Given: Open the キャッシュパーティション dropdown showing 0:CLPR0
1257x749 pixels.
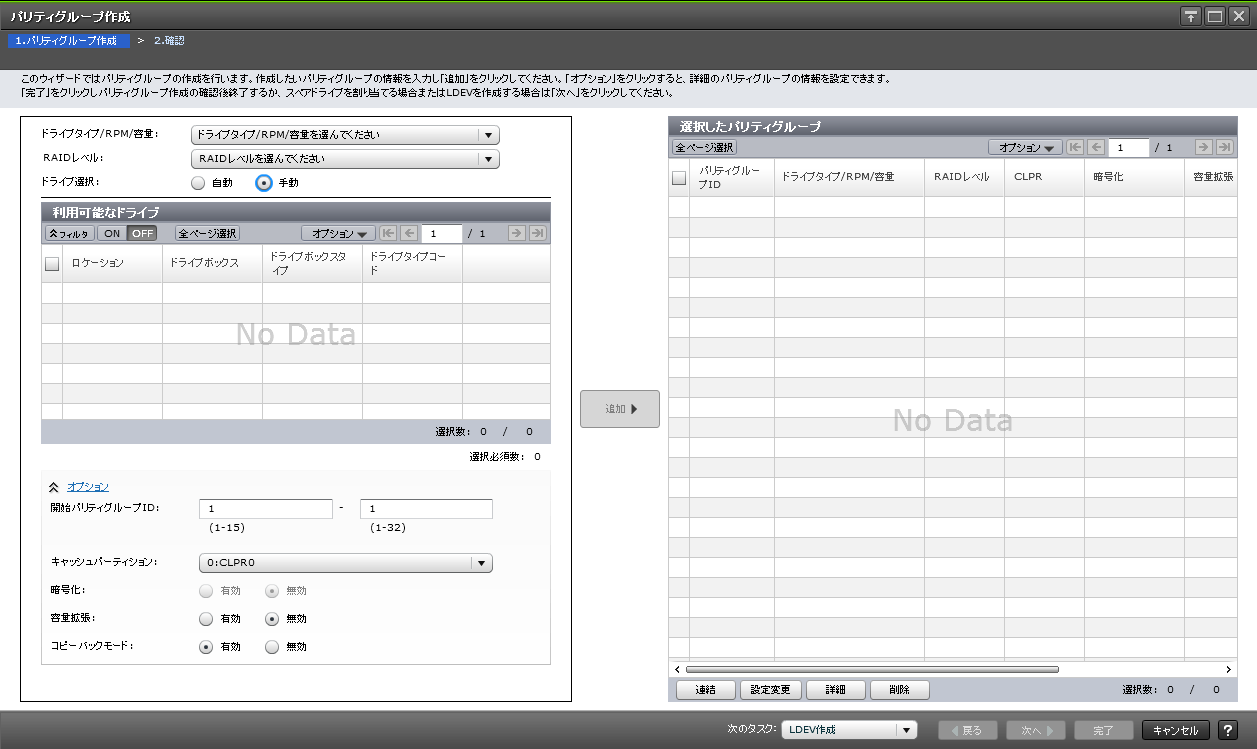Looking at the screenshot, I should point(483,562).
